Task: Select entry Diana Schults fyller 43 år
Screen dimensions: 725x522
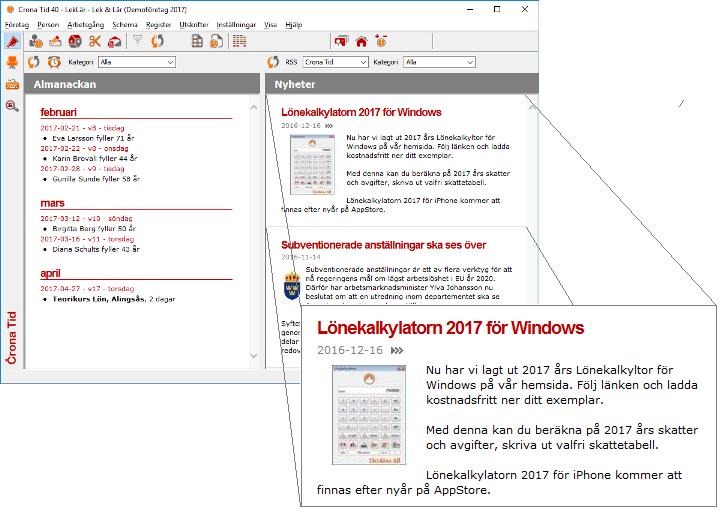Action: tap(96, 249)
